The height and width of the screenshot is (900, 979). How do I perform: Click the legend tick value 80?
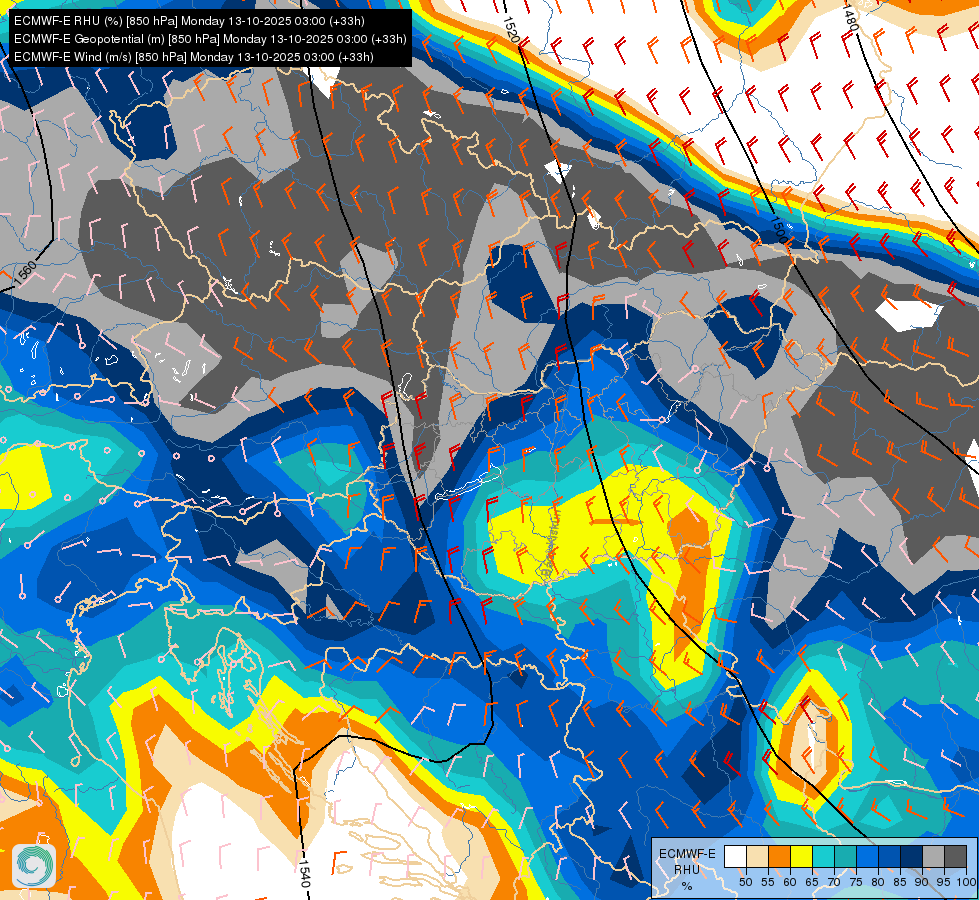pos(878,882)
